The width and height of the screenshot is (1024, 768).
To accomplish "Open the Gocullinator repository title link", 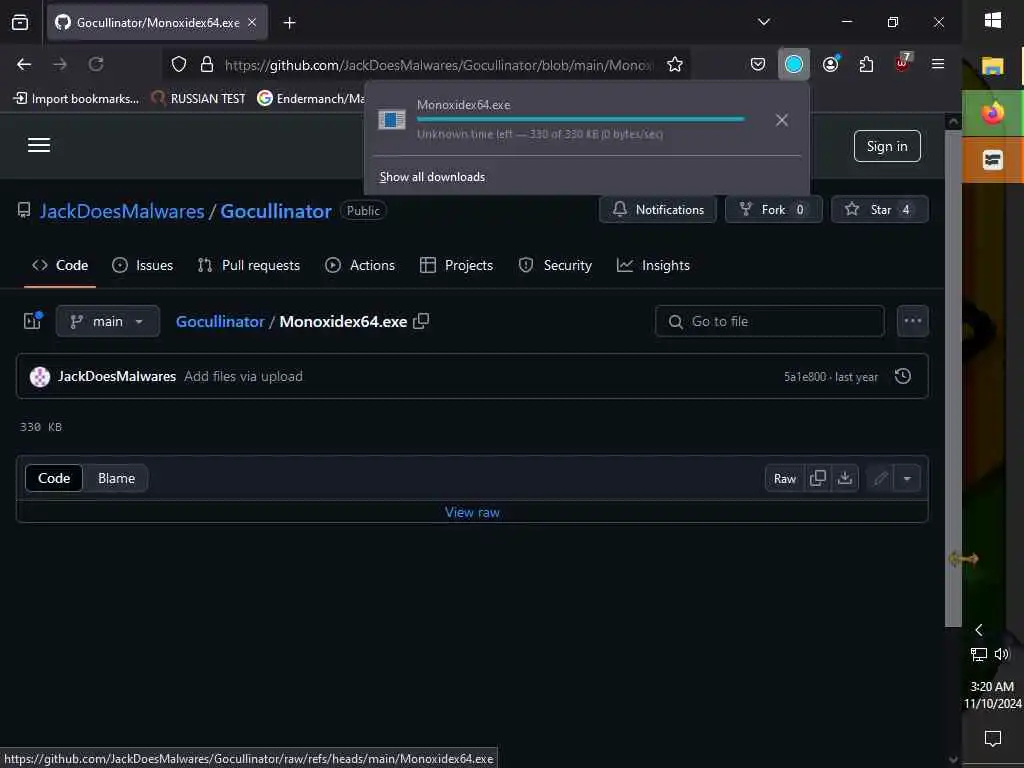I will 276,212.
